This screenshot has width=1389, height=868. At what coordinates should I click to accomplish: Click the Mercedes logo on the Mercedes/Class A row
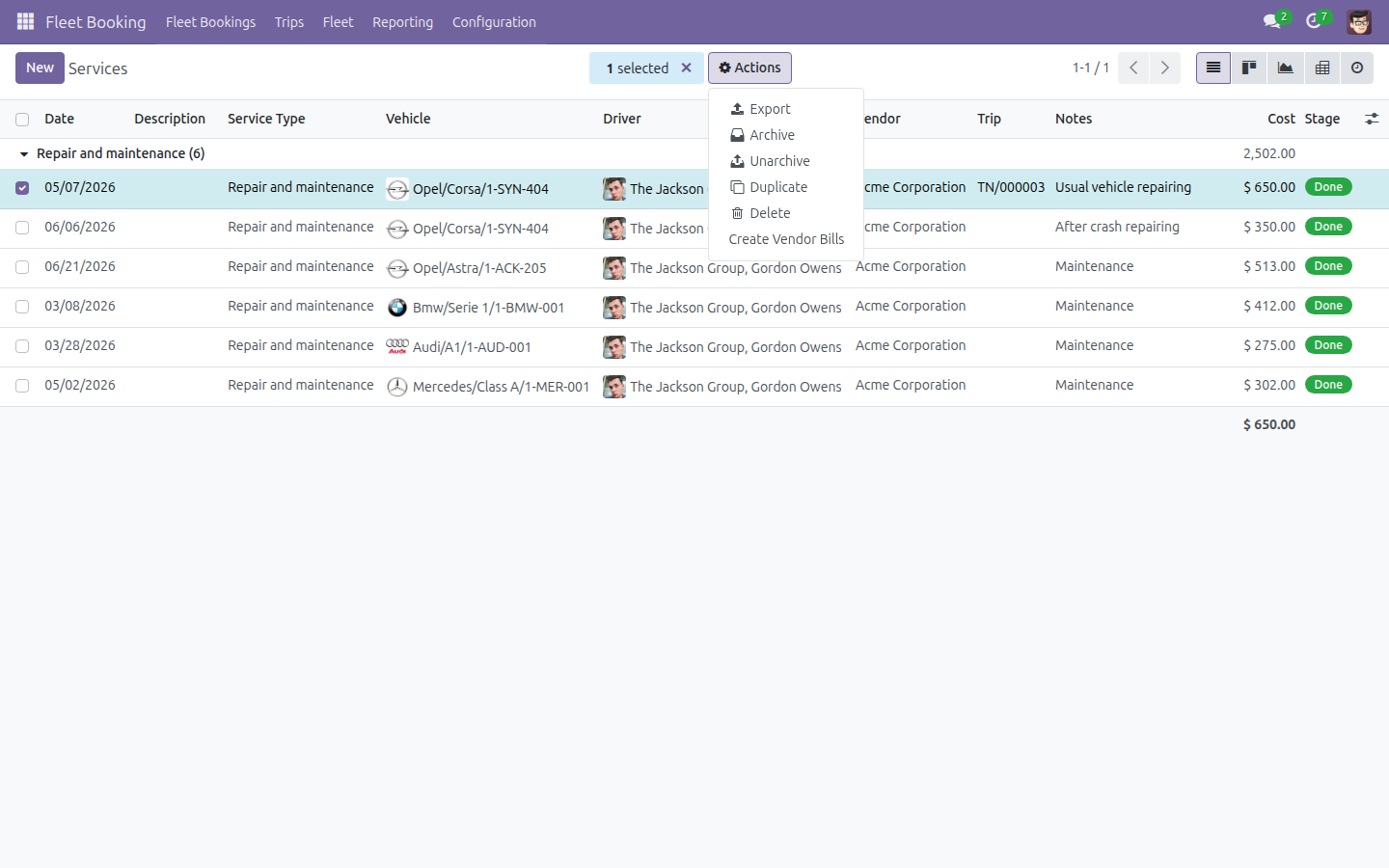click(x=397, y=387)
